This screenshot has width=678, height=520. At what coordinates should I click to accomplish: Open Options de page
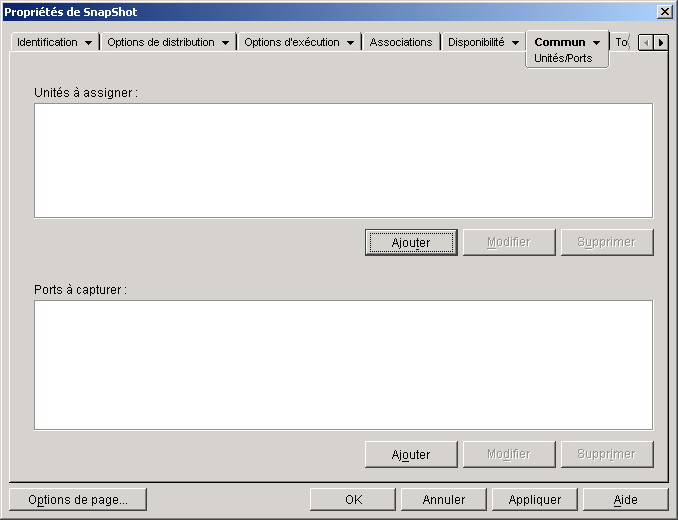78,500
